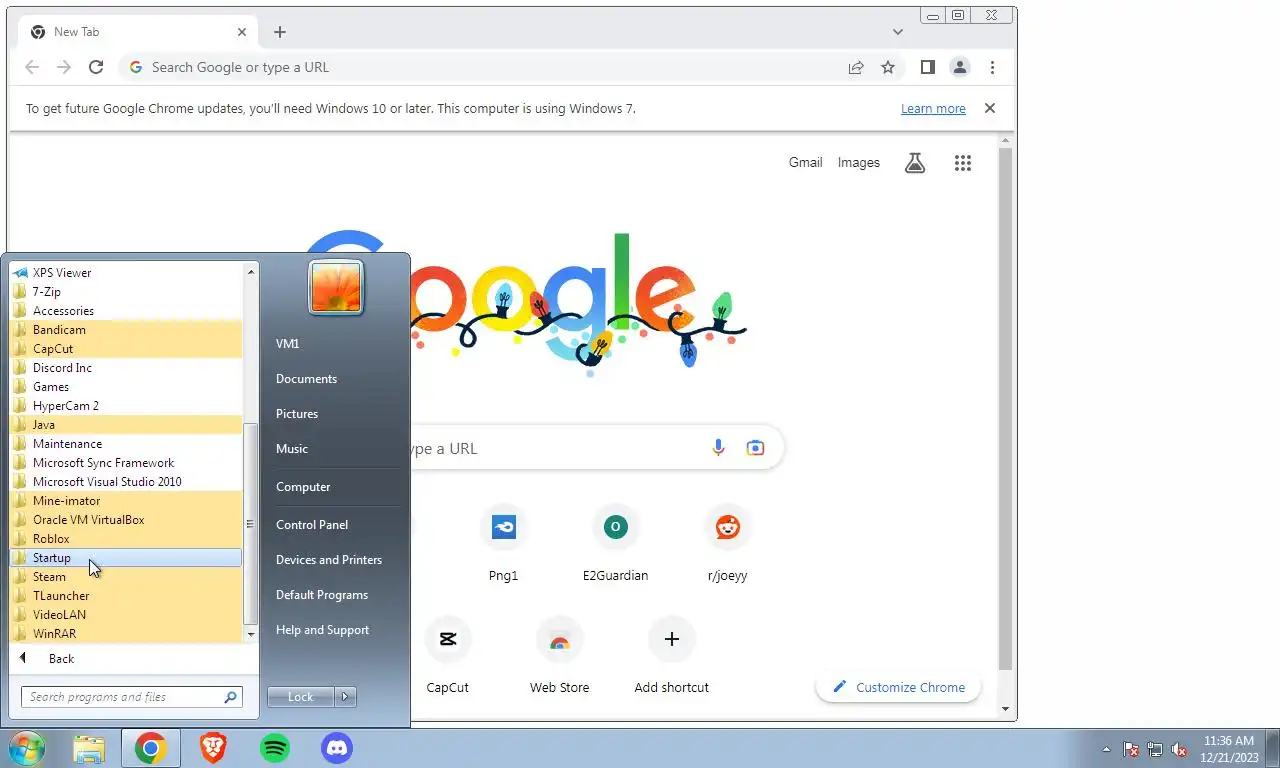Expand the Java folder
This screenshot has height=768, width=1280.
coord(126,425)
